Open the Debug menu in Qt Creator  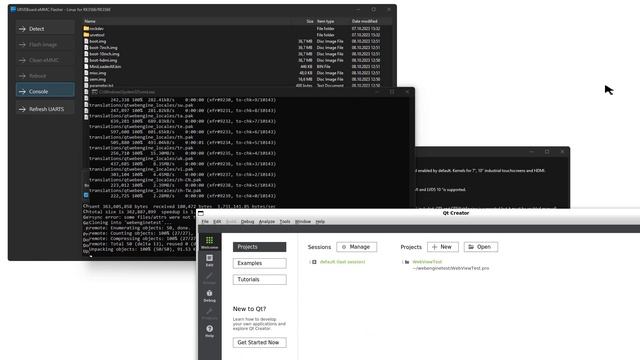247,222
